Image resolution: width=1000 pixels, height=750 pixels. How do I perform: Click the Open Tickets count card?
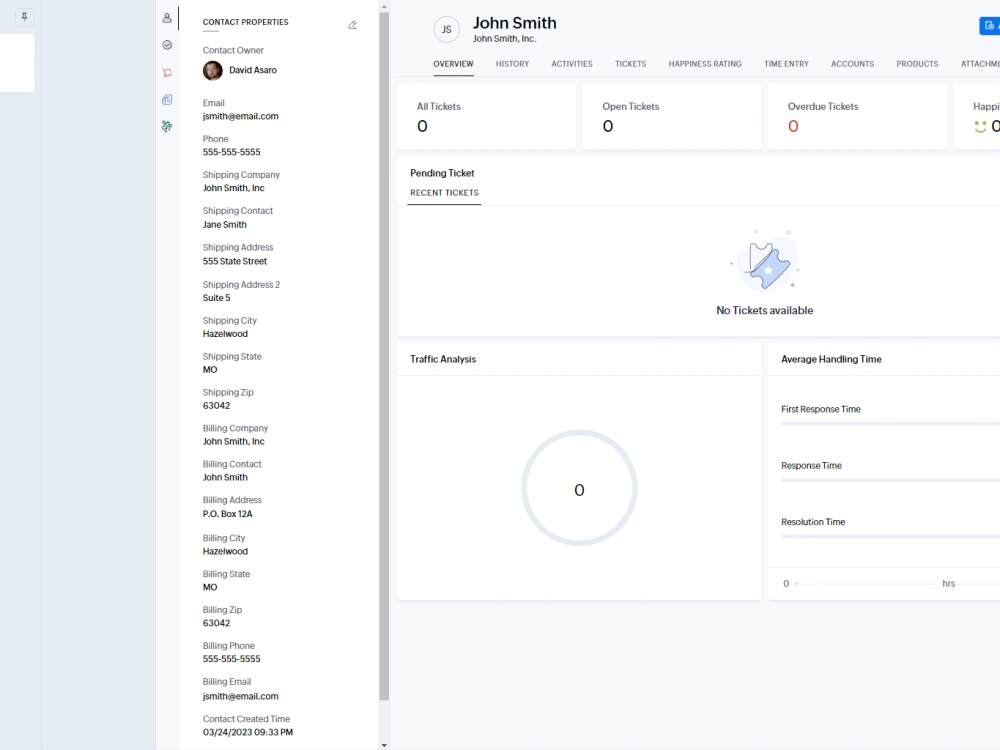(672, 117)
